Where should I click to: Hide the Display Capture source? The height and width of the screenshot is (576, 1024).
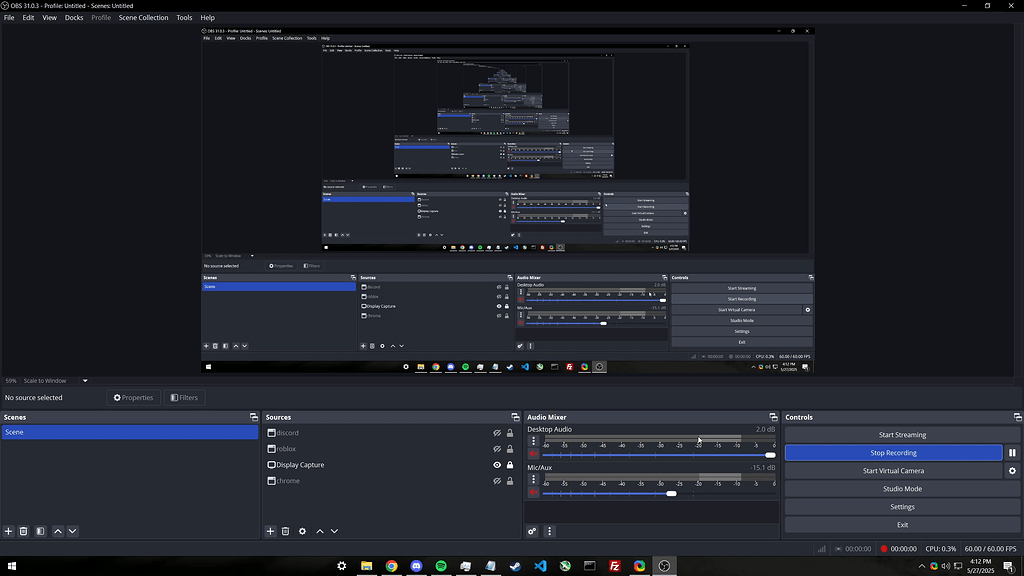497,465
